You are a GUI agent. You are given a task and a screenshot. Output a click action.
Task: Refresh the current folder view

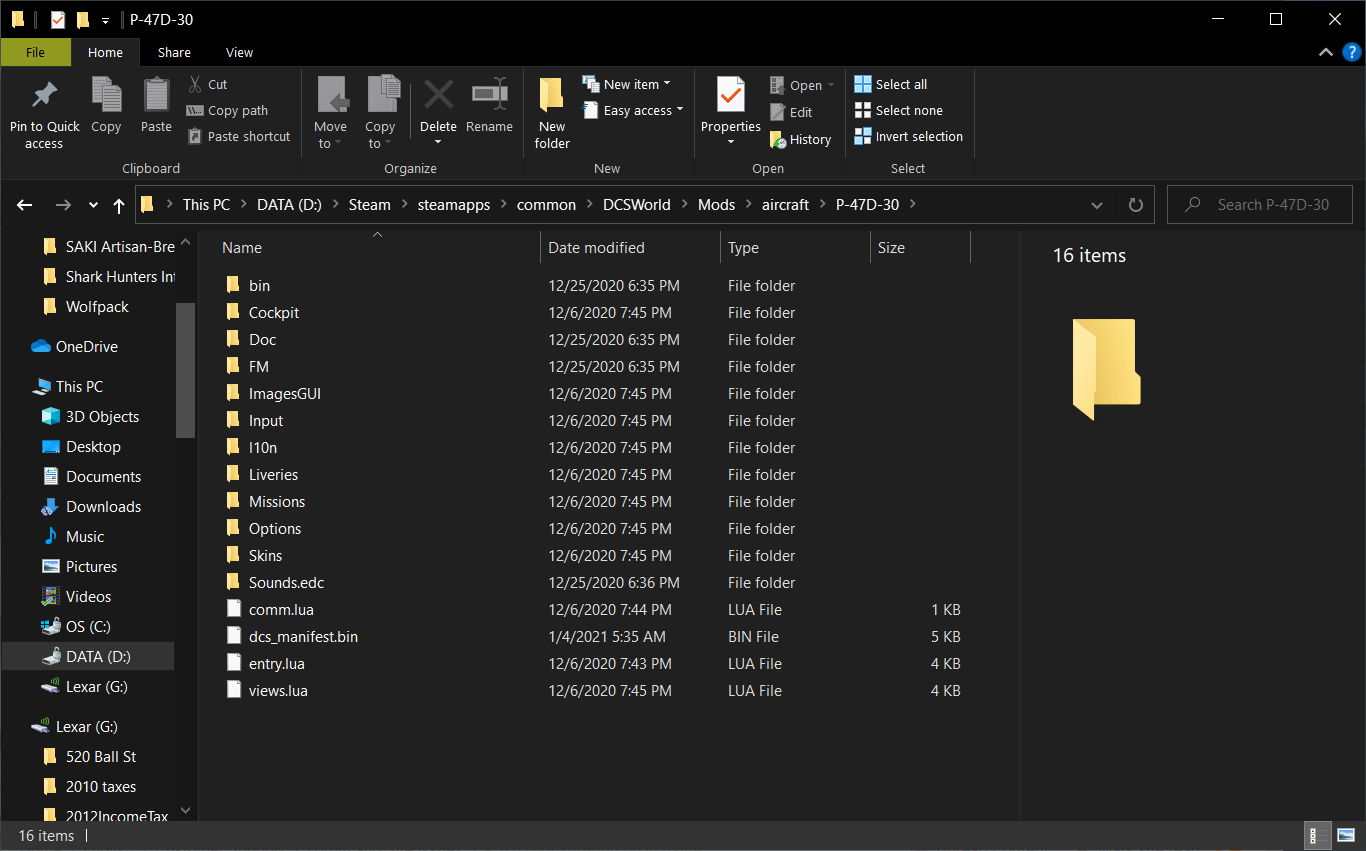(x=1135, y=204)
